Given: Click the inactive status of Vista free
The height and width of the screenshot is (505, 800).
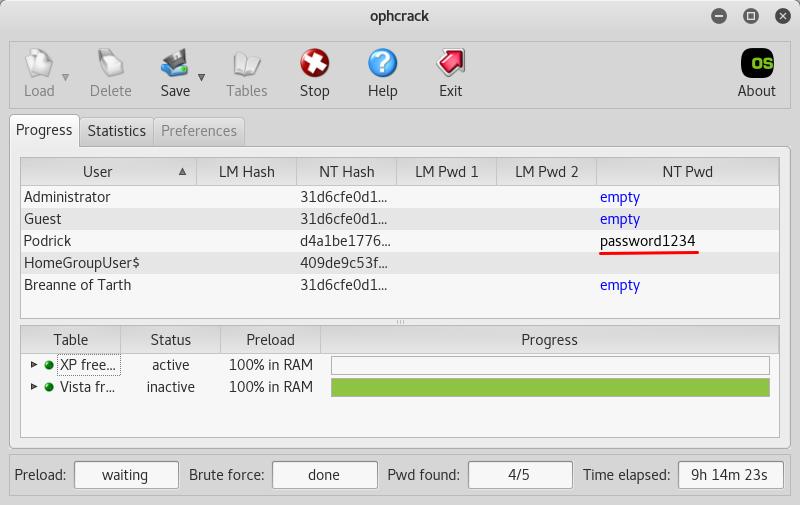Looking at the screenshot, I should point(170,387).
